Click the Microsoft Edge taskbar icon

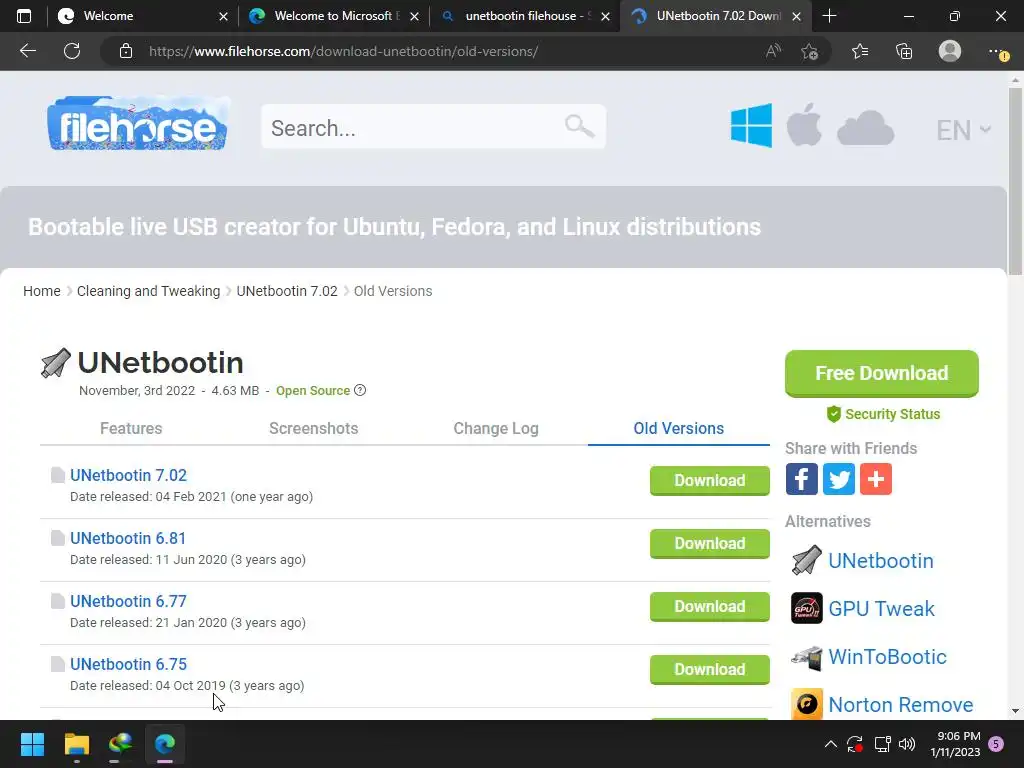(165, 744)
